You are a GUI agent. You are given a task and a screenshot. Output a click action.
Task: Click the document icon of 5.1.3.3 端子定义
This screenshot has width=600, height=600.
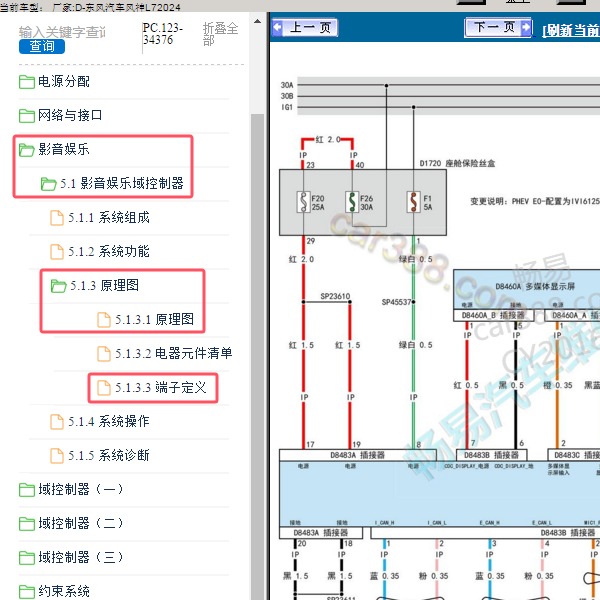tap(104, 388)
